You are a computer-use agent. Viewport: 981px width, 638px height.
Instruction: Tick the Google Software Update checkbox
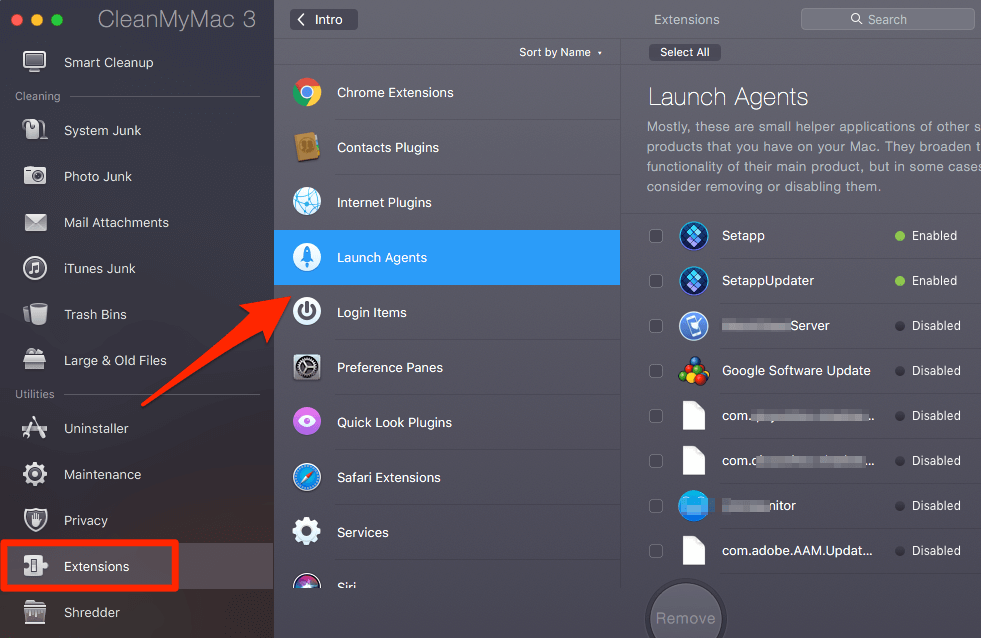tap(656, 371)
